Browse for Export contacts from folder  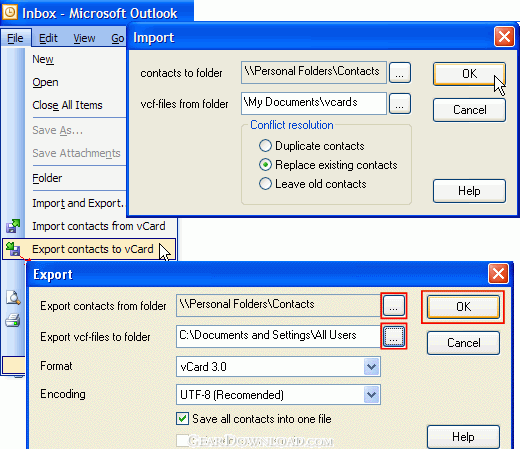coord(394,305)
